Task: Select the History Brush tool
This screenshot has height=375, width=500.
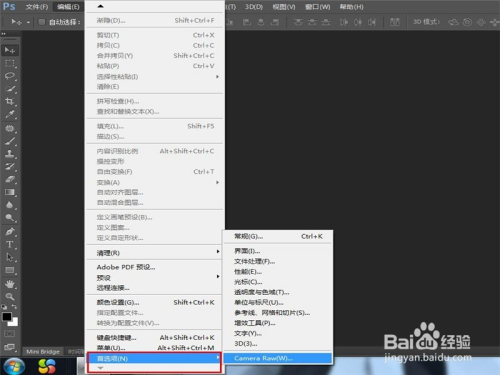Action: [x=10, y=167]
